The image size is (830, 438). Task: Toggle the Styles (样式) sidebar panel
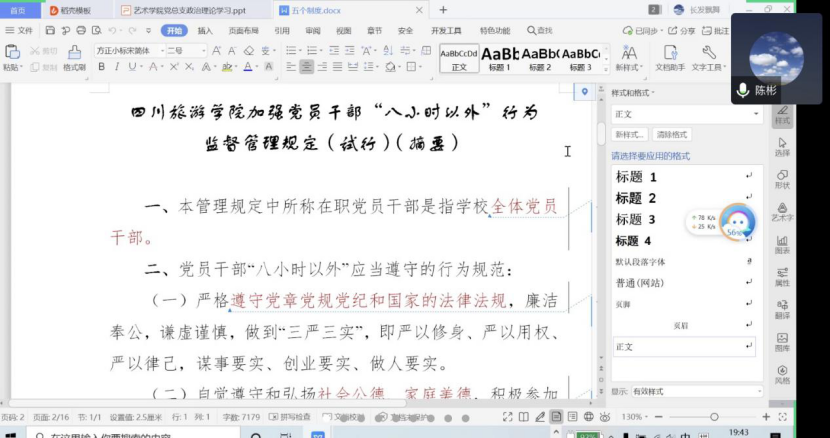pos(782,114)
